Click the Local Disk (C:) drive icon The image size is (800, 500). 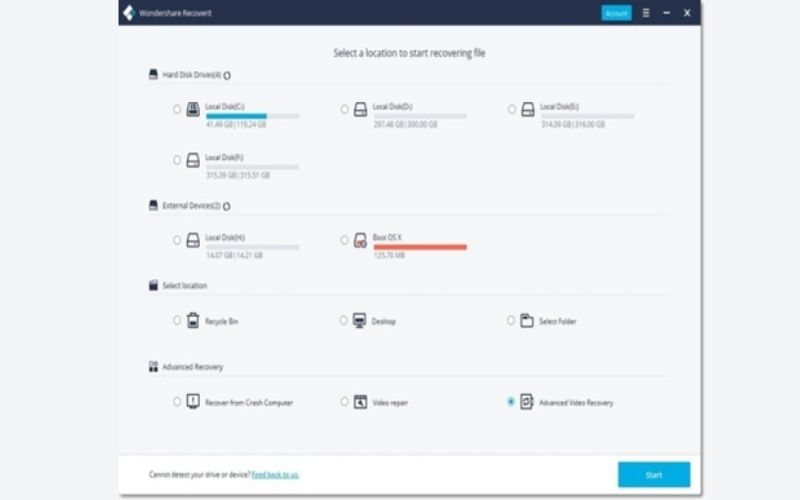tap(193, 109)
